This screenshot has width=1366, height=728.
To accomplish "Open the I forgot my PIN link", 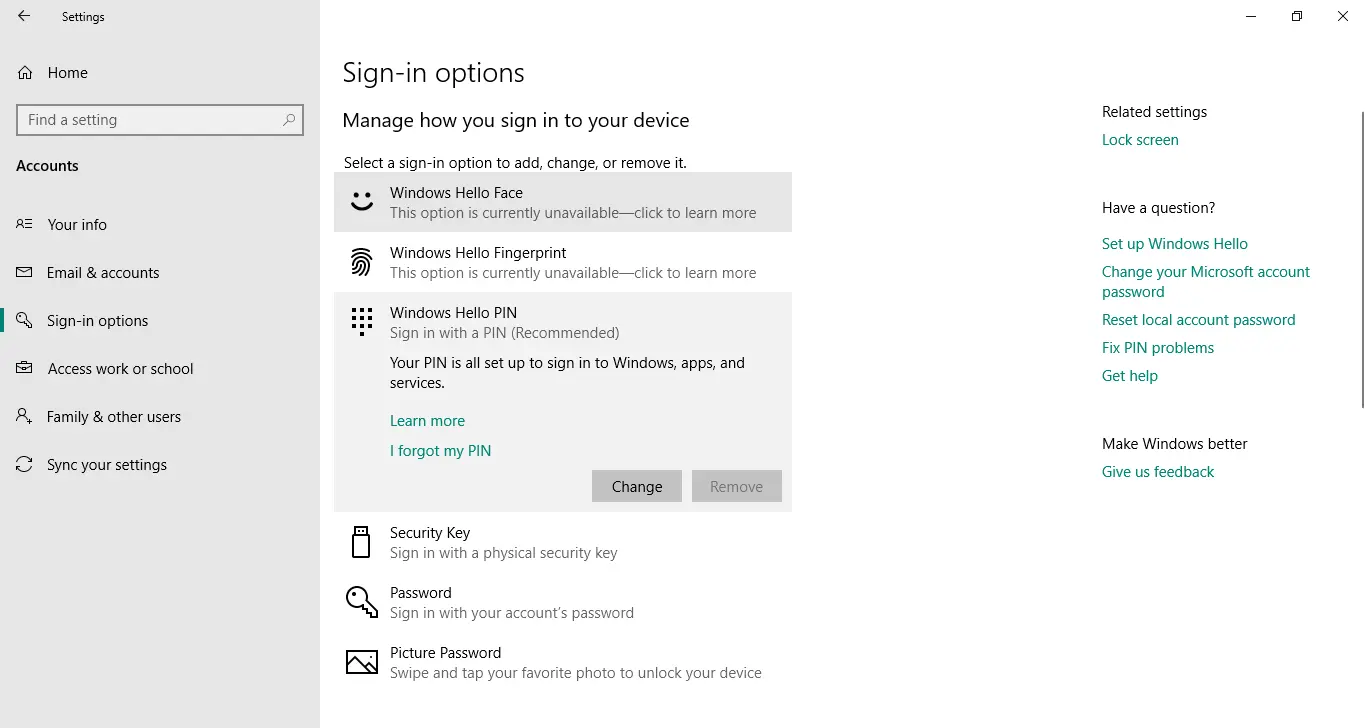I will pos(440,451).
